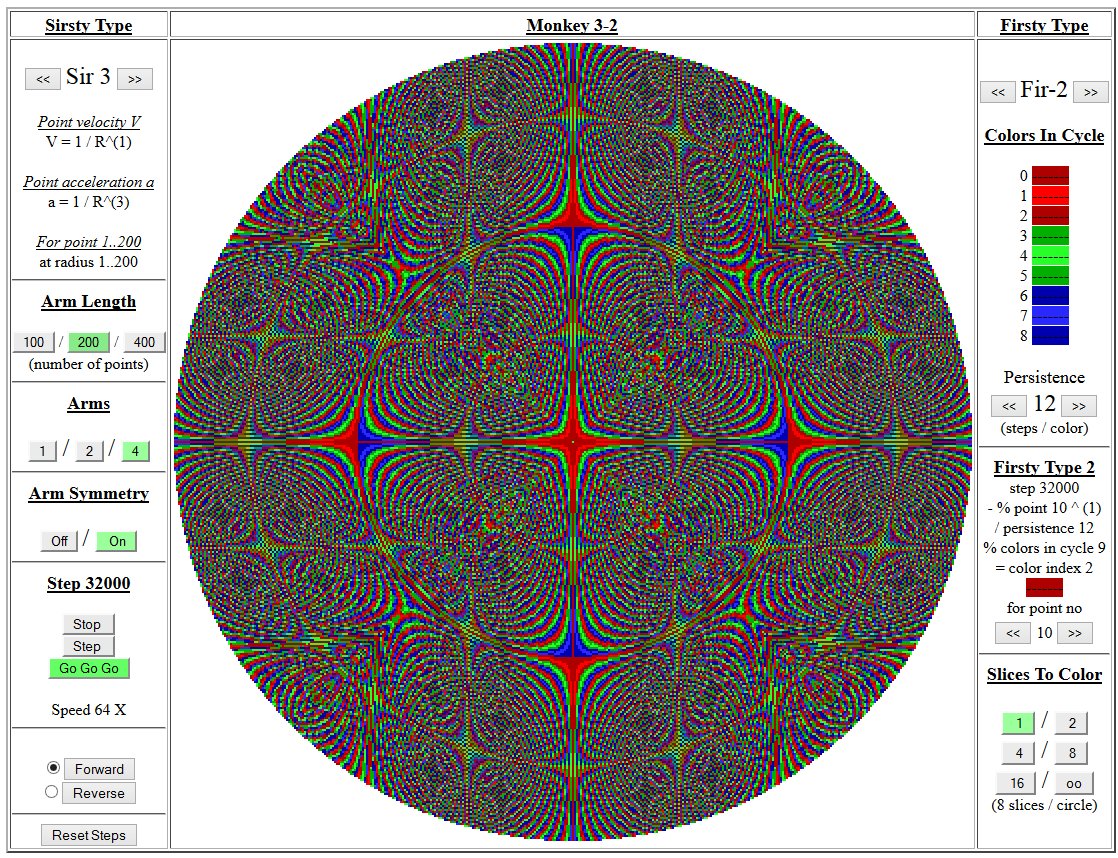Viewport: 1118px width, 858px height.
Task: Decrease Persistence value
Action: pyautogui.click(x=1009, y=406)
